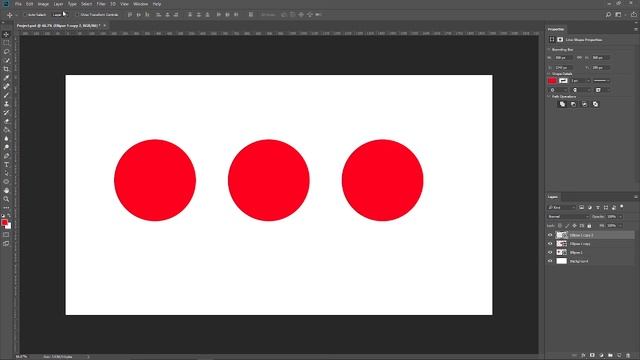
Task: Click the Create new group folder icon
Action: (x=610, y=356)
